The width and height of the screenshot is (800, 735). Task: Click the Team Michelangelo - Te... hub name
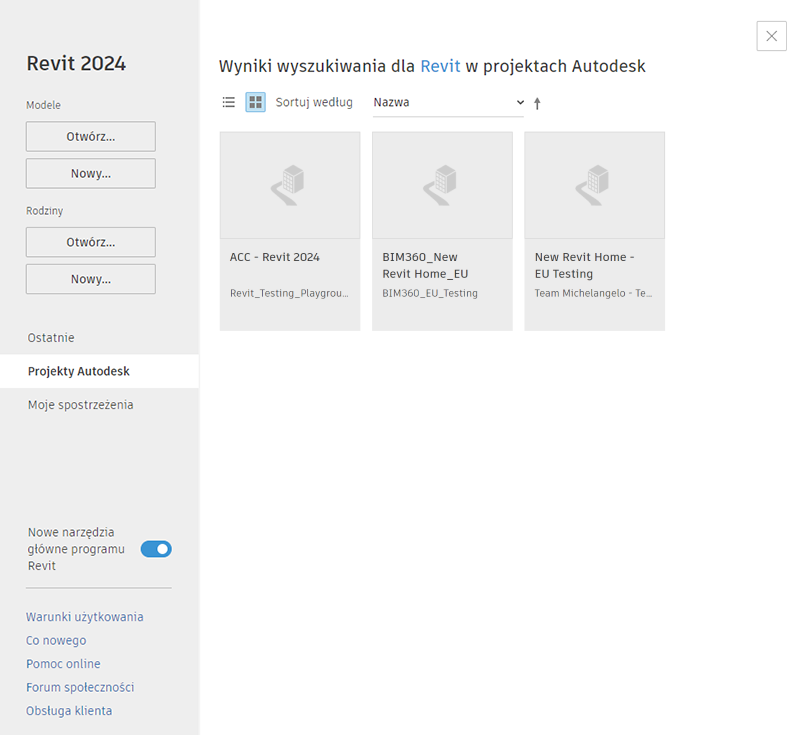(x=593, y=293)
